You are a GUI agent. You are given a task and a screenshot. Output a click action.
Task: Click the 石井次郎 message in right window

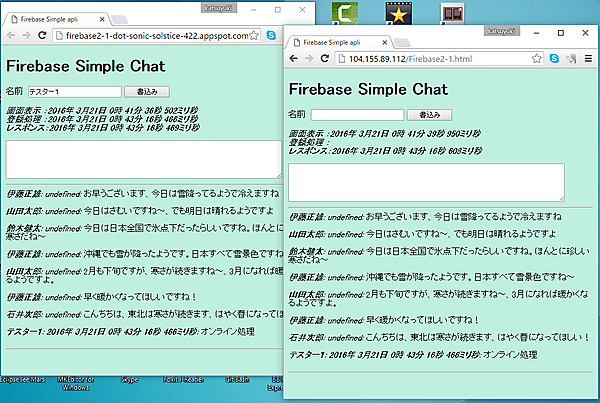coord(439,337)
